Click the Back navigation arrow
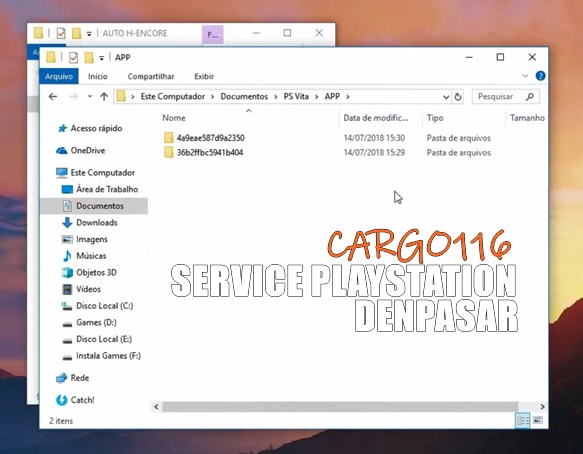This screenshot has height=454, width=583. (x=53, y=97)
